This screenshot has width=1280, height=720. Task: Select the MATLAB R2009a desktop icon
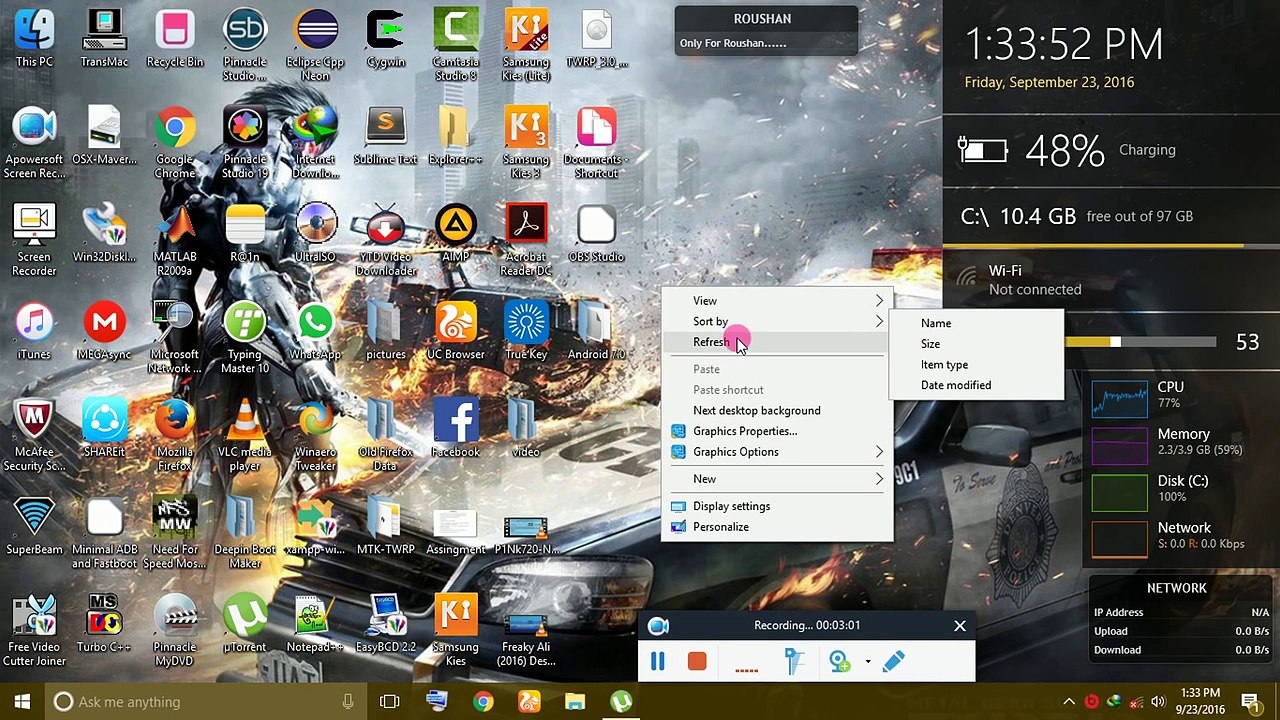175,240
